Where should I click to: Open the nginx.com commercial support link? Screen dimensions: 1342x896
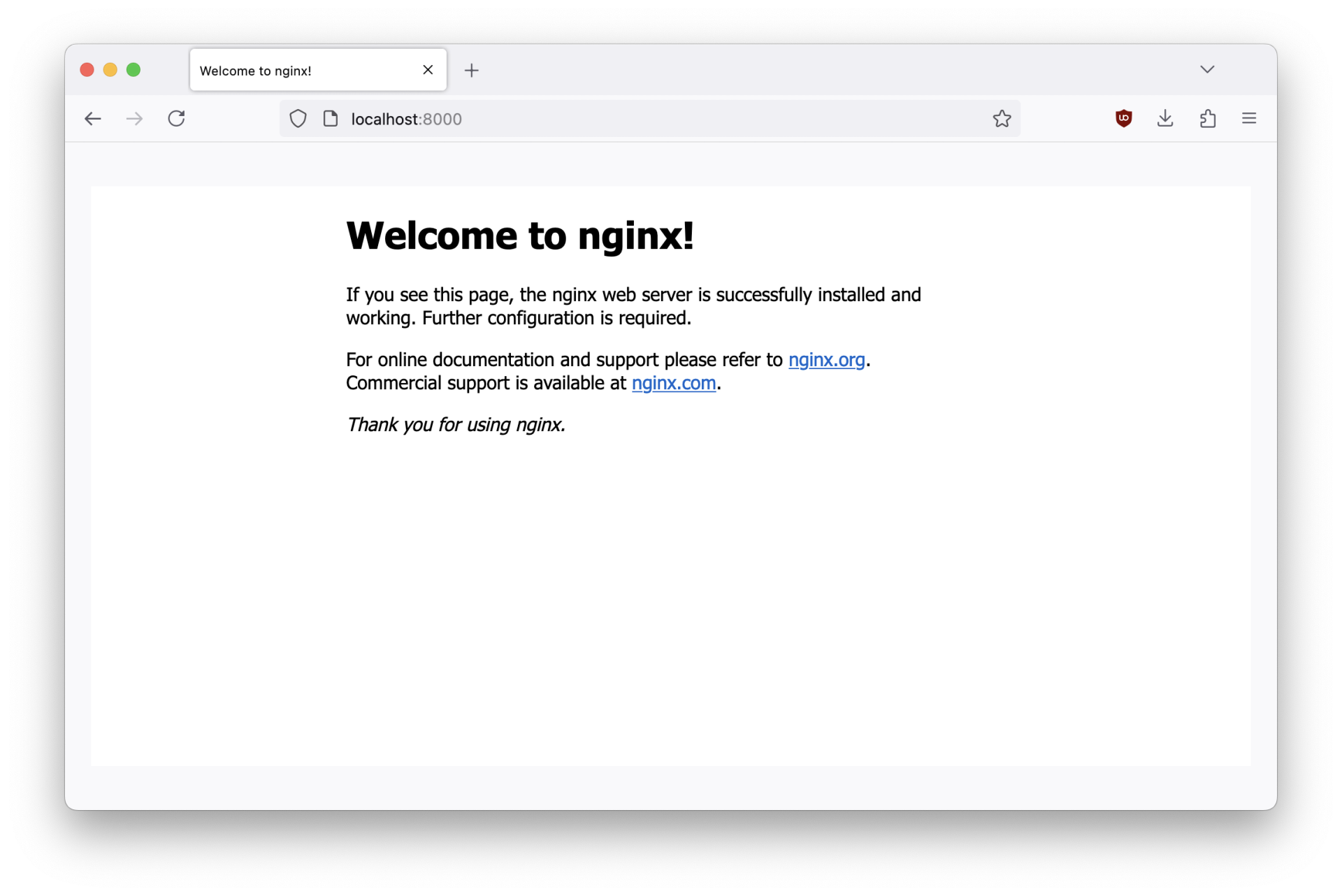(x=674, y=383)
